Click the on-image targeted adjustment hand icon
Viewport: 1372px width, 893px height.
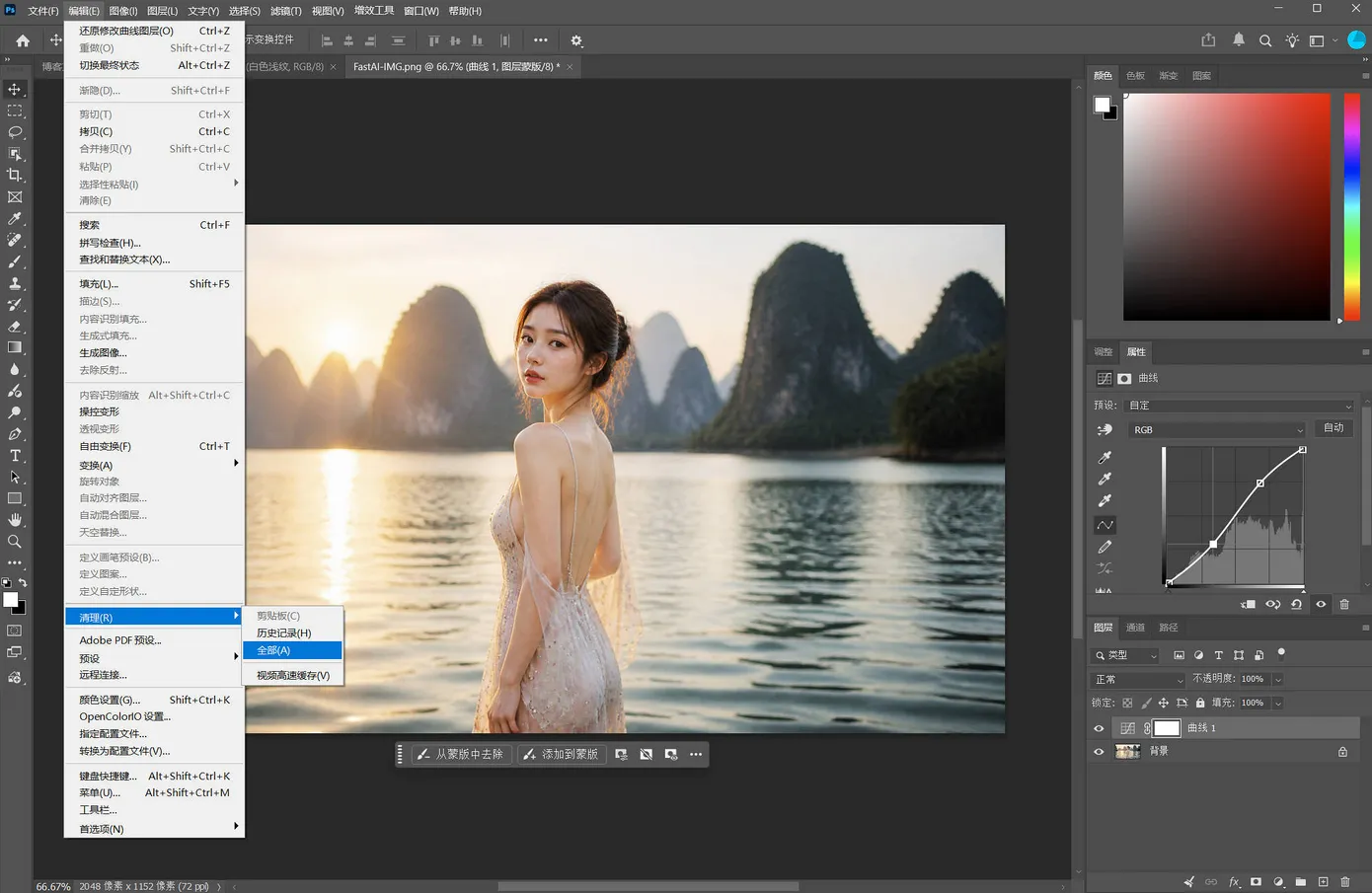(1105, 430)
